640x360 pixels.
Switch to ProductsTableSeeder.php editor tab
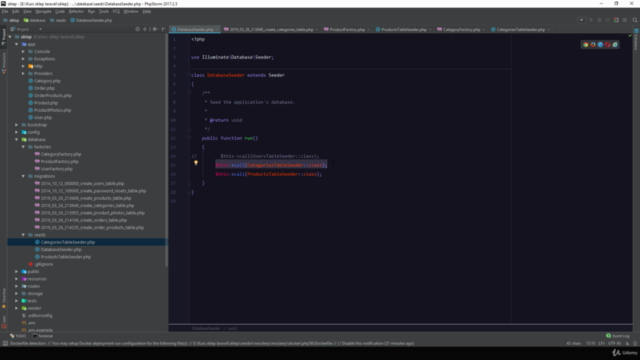click(x=403, y=29)
